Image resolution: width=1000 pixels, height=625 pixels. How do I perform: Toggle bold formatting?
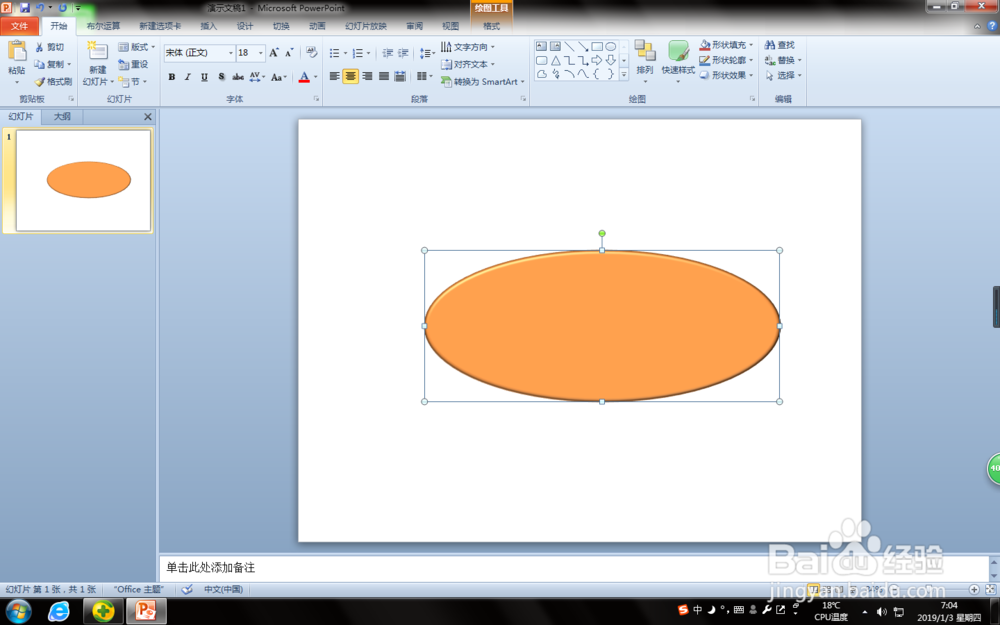tap(171, 77)
